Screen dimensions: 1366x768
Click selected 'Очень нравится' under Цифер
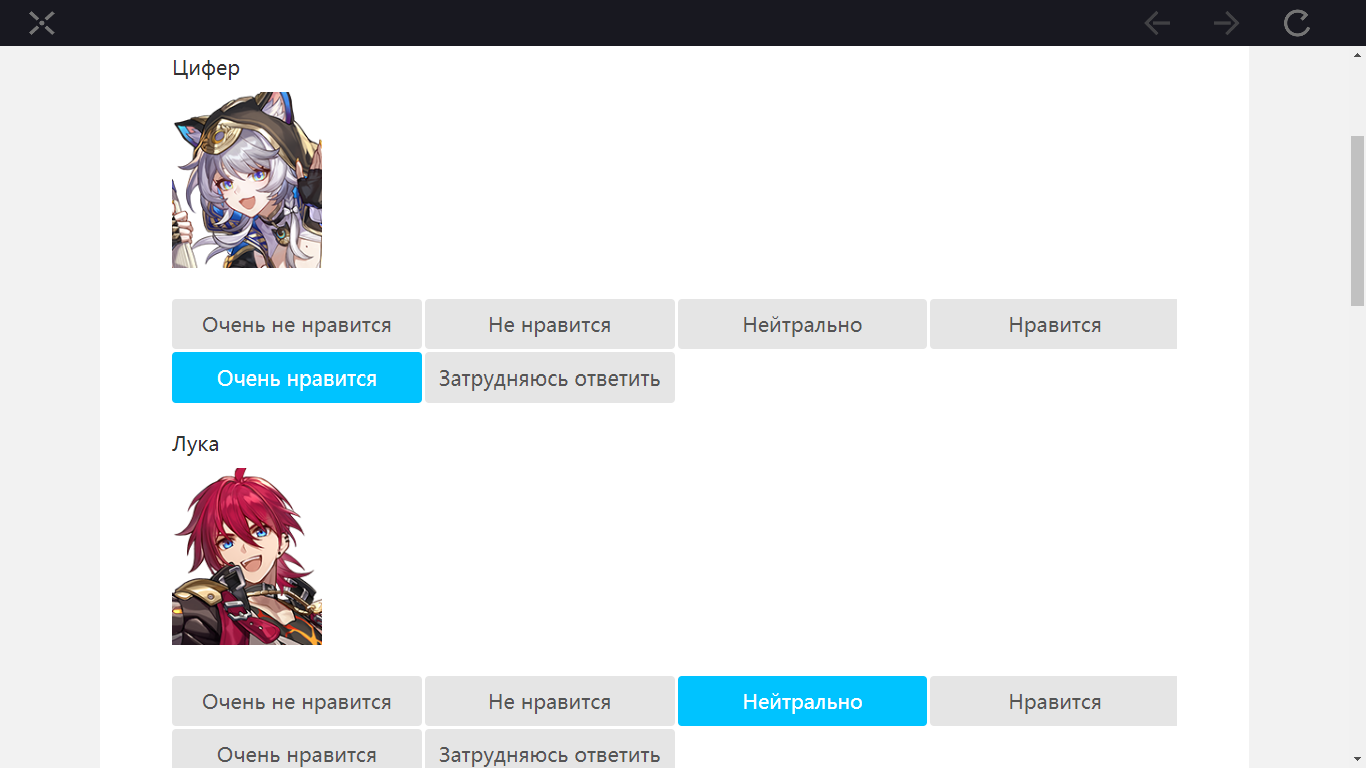coord(297,378)
